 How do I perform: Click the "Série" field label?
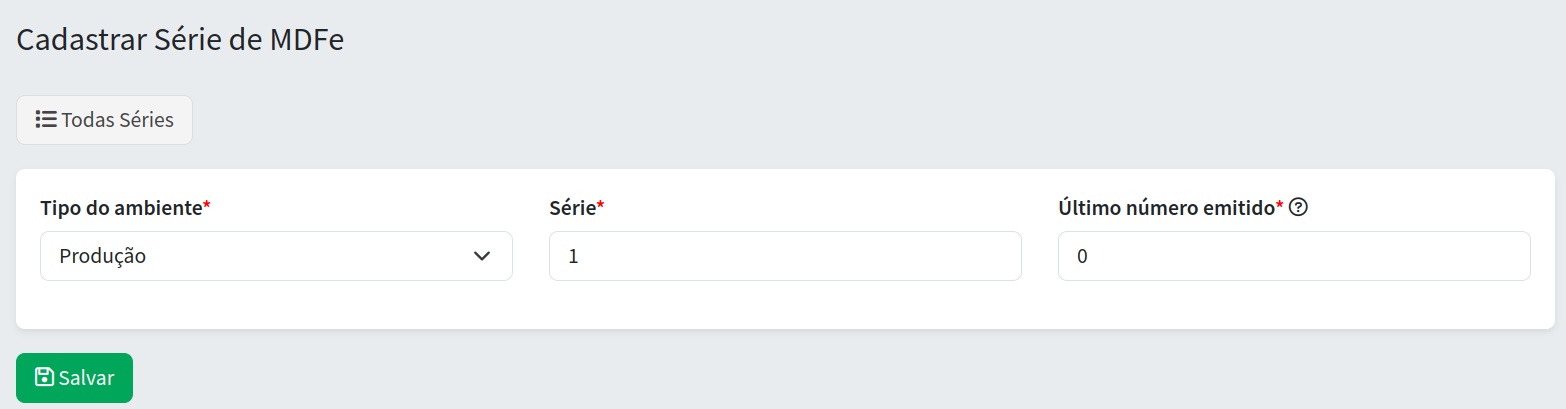click(572, 208)
